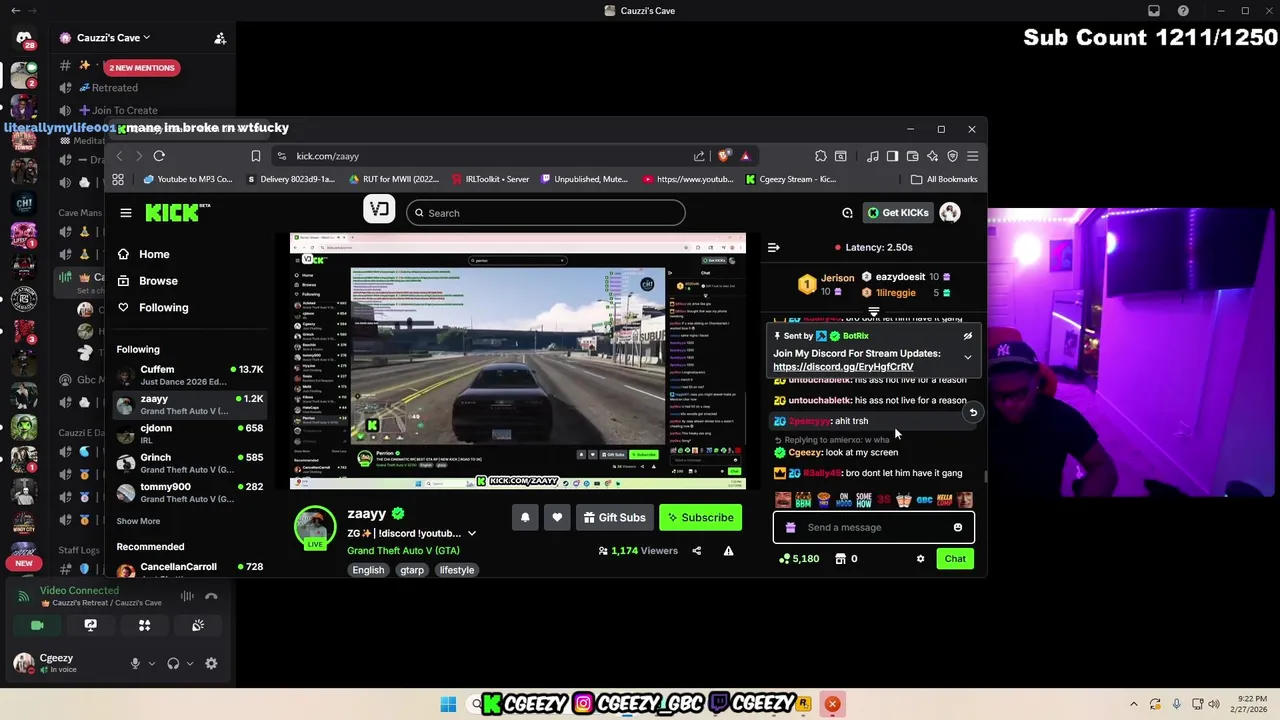Expand zaayy stream title chevron

tap(472, 534)
